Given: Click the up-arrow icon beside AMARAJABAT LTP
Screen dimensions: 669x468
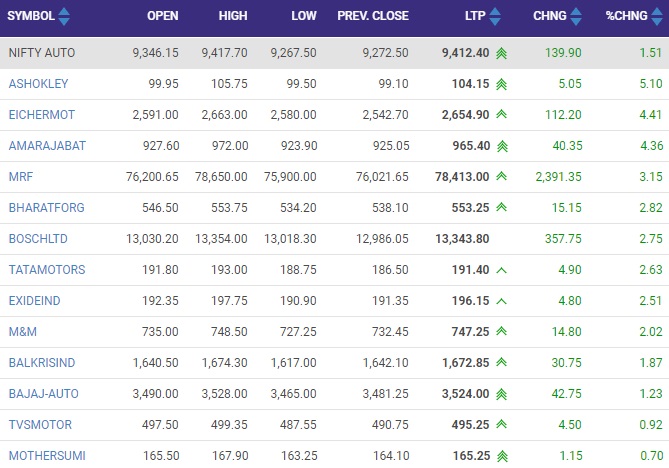Looking at the screenshot, I should pyautogui.click(x=503, y=146).
